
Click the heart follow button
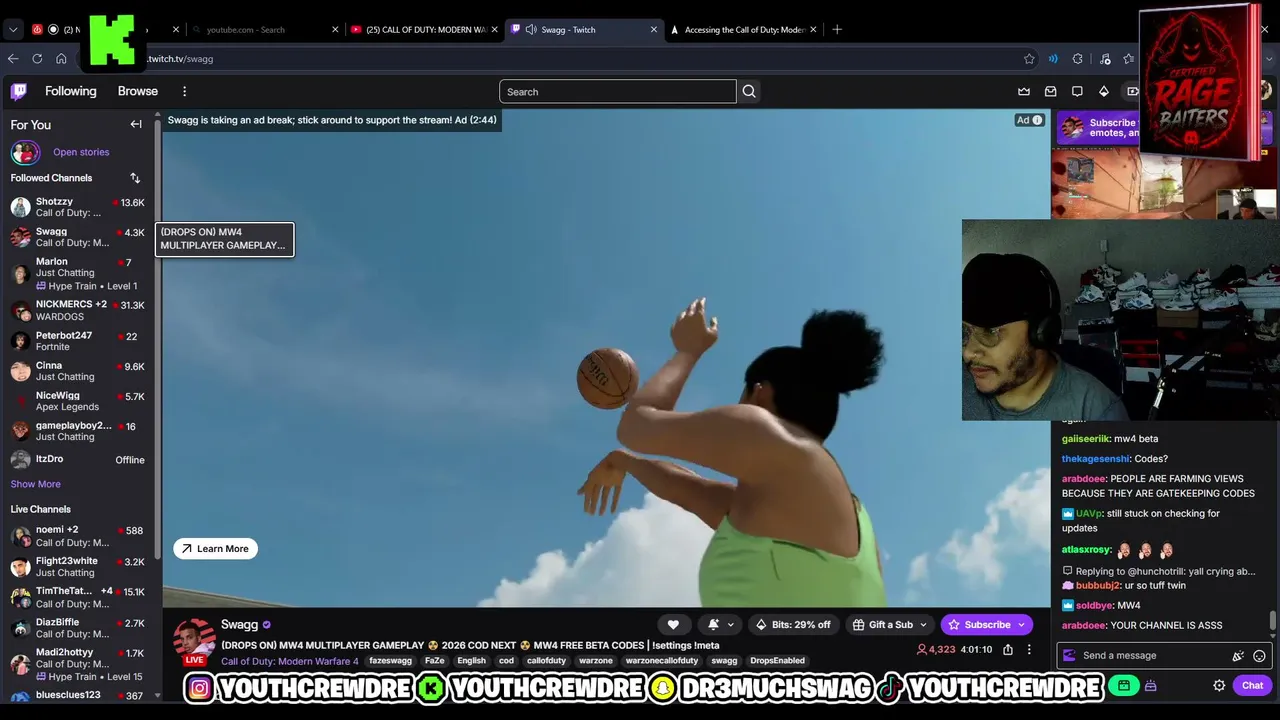tap(673, 625)
